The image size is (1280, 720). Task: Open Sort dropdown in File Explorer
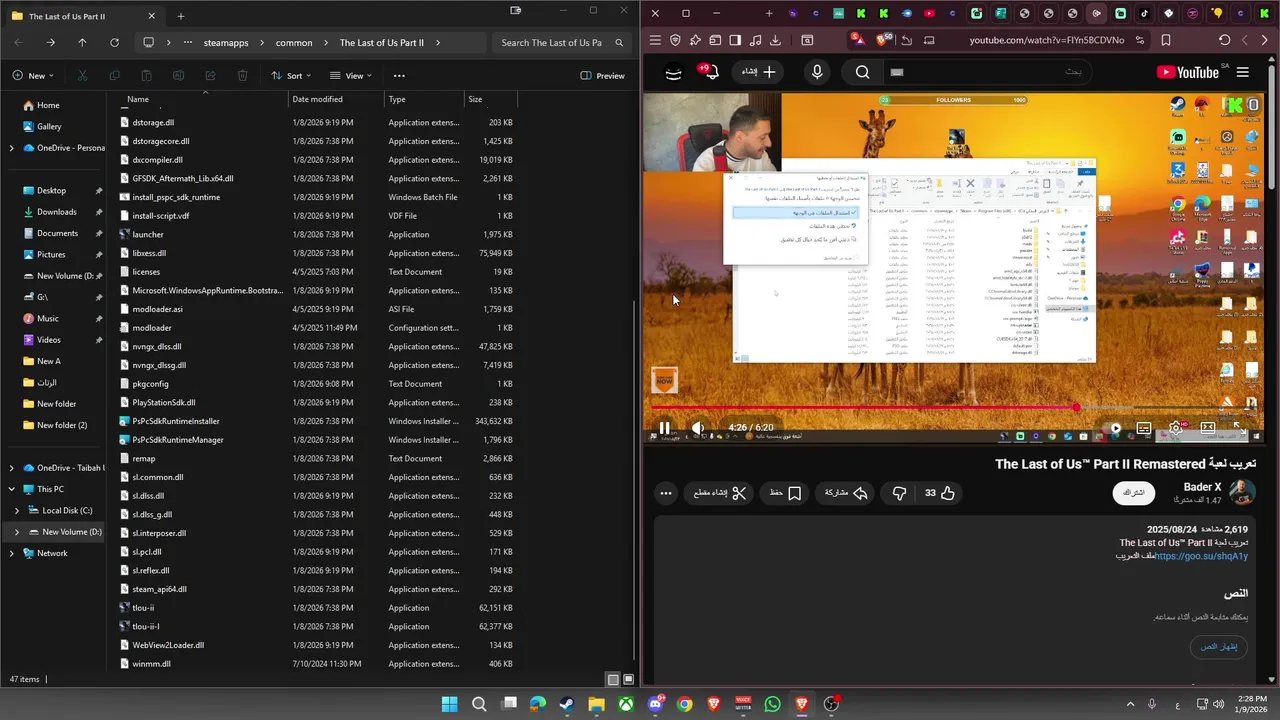(292, 75)
